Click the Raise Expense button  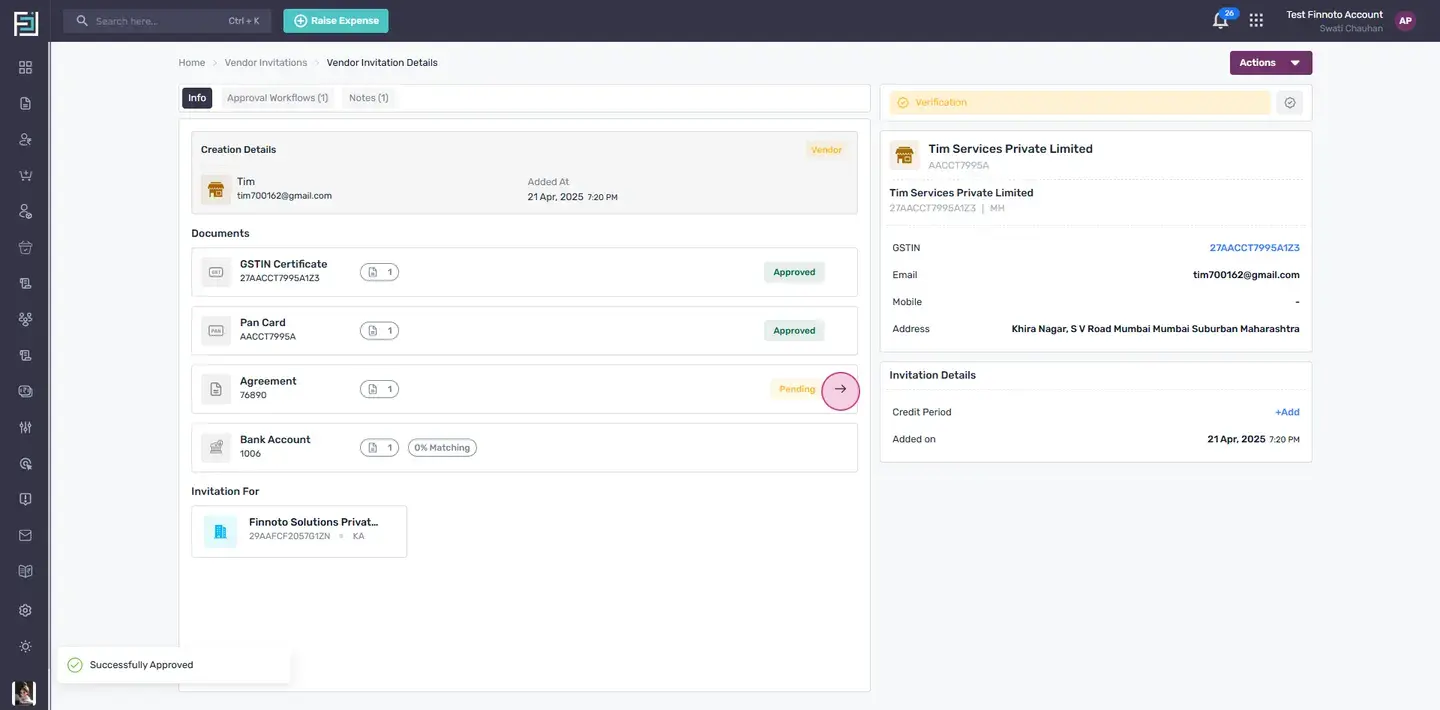[336, 21]
